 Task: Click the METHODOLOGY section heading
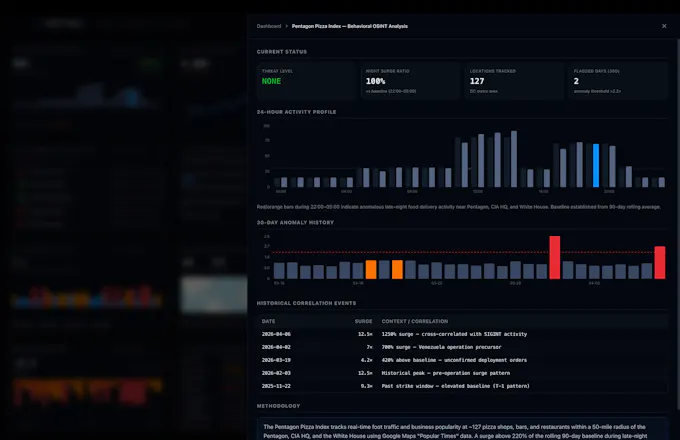tap(278, 406)
